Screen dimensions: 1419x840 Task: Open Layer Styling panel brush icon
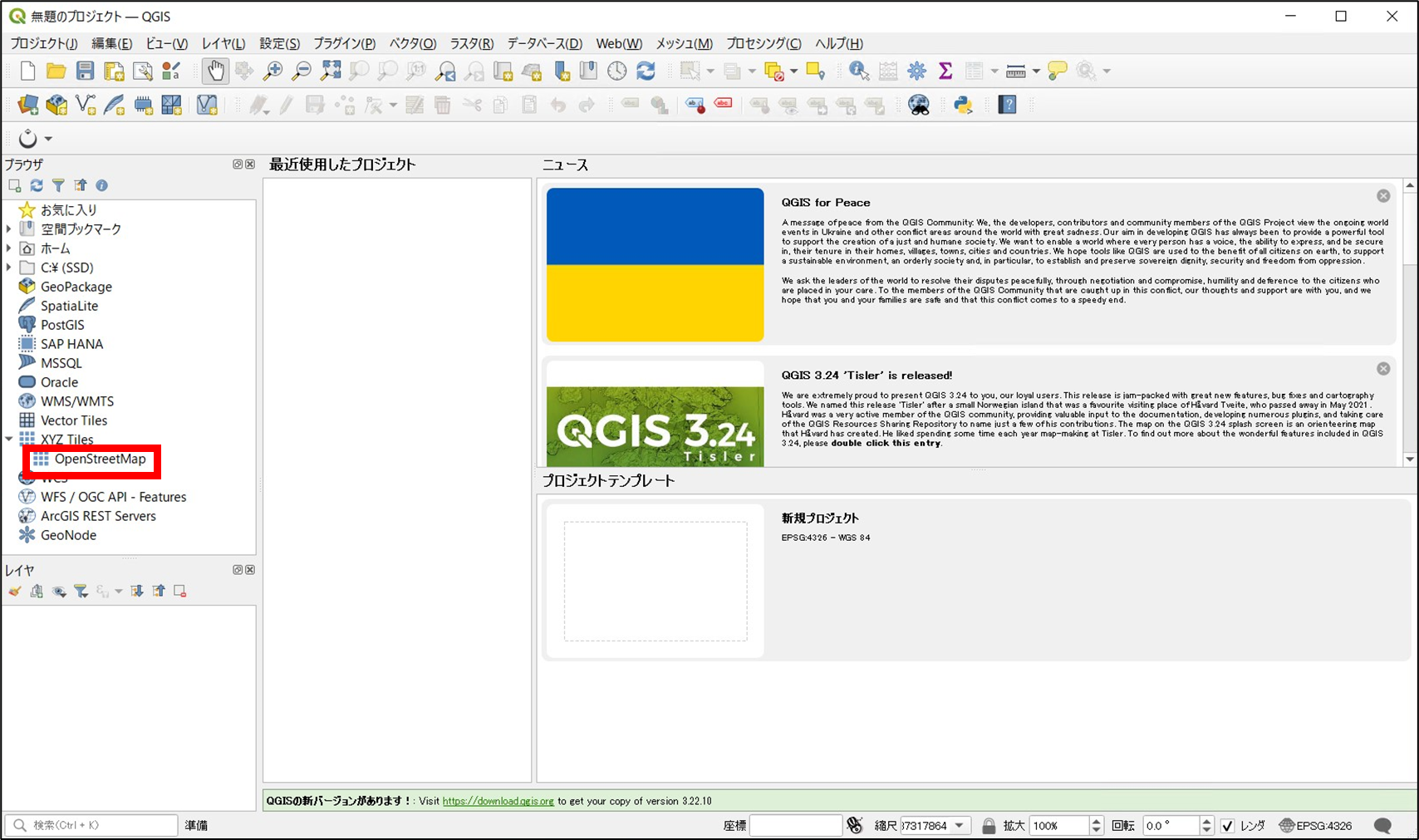pyautogui.click(x=15, y=592)
